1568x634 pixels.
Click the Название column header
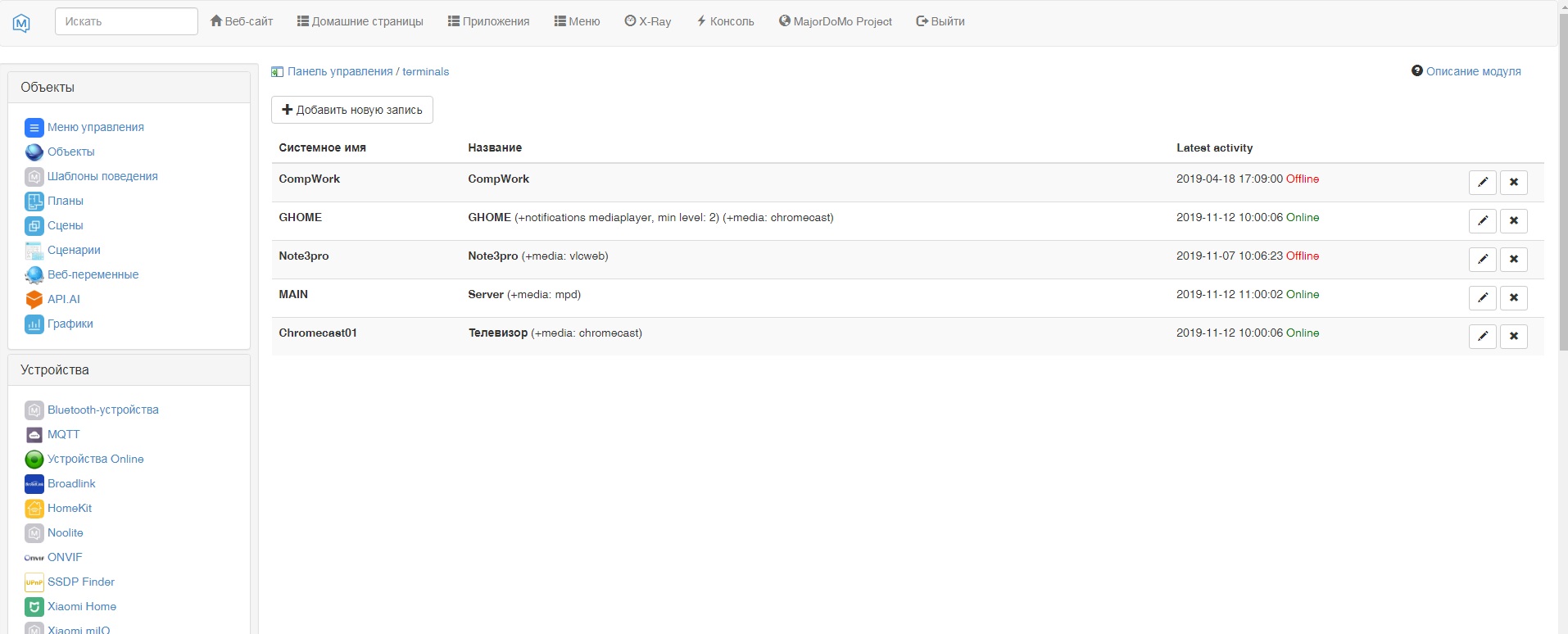495,147
